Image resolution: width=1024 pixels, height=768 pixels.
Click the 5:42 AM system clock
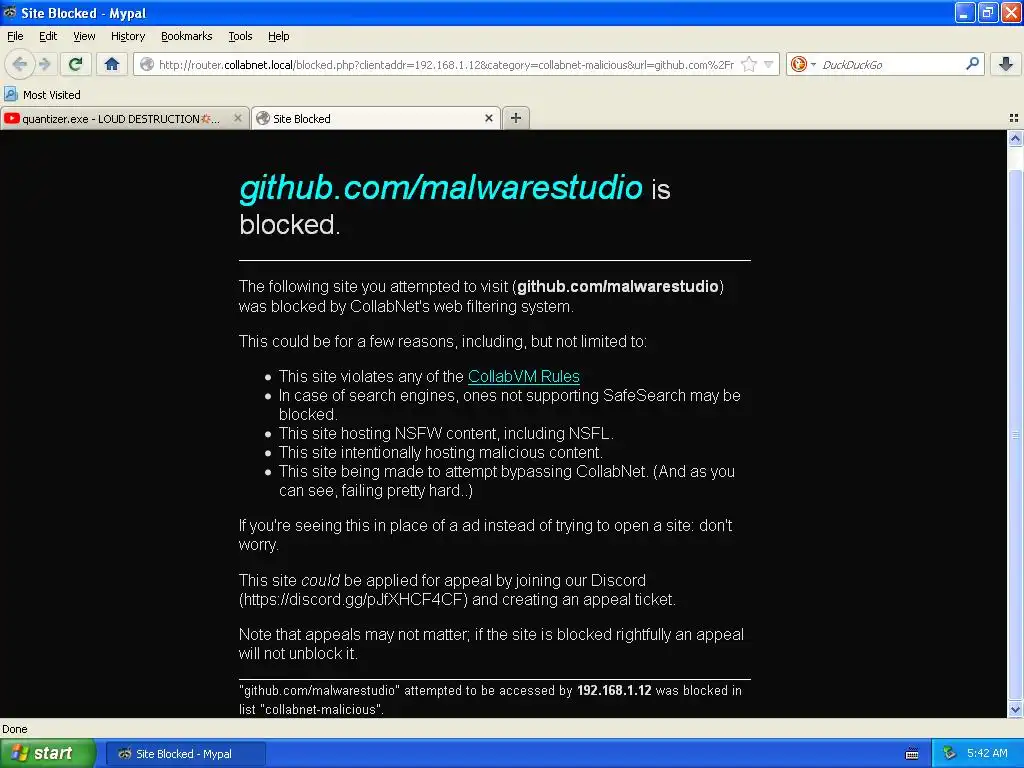click(987, 753)
